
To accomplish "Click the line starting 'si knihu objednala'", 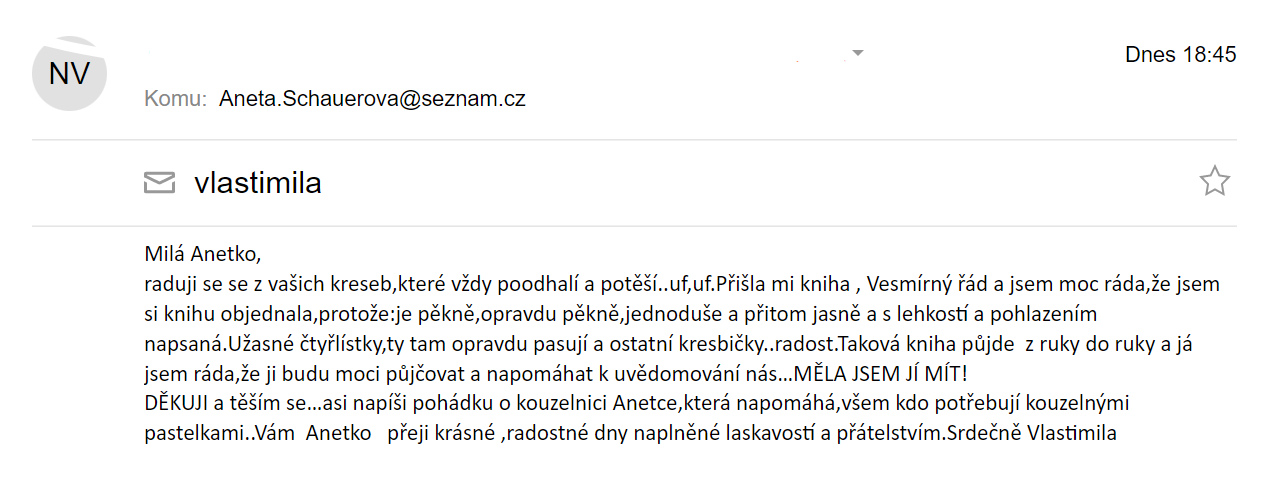I will (621, 314).
